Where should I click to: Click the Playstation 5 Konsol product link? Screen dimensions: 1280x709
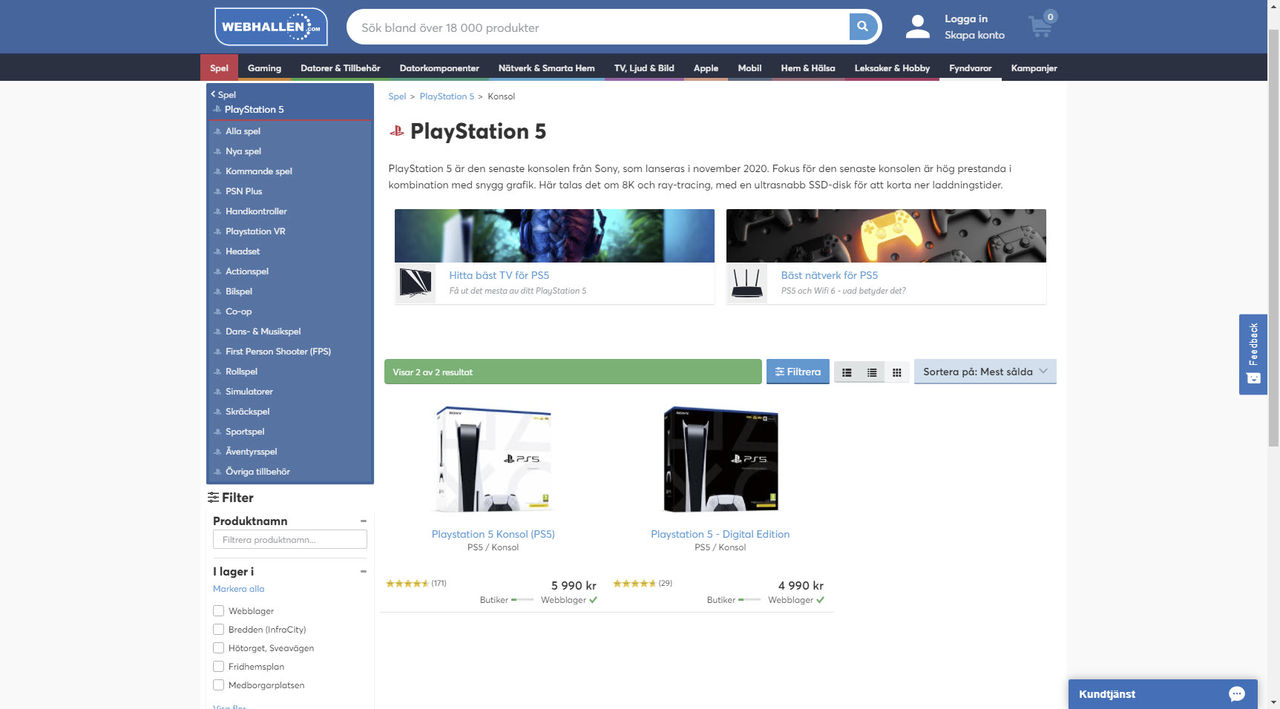pyautogui.click(x=493, y=534)
